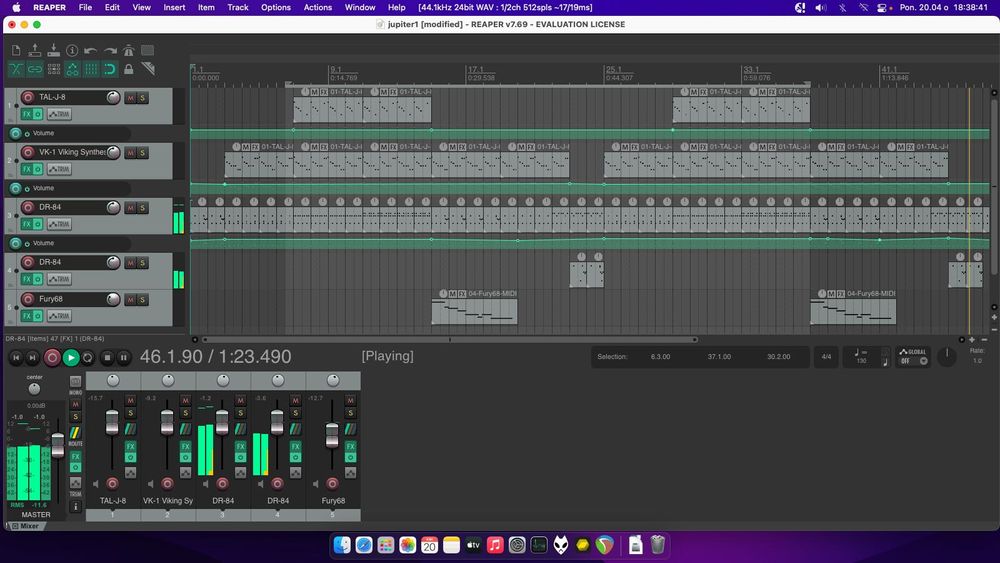Image resolution: width=1000 pixels, height=563 pixels.
Task: Open the FX chain for the TAL-J-8 track
Action: point(27,114)
